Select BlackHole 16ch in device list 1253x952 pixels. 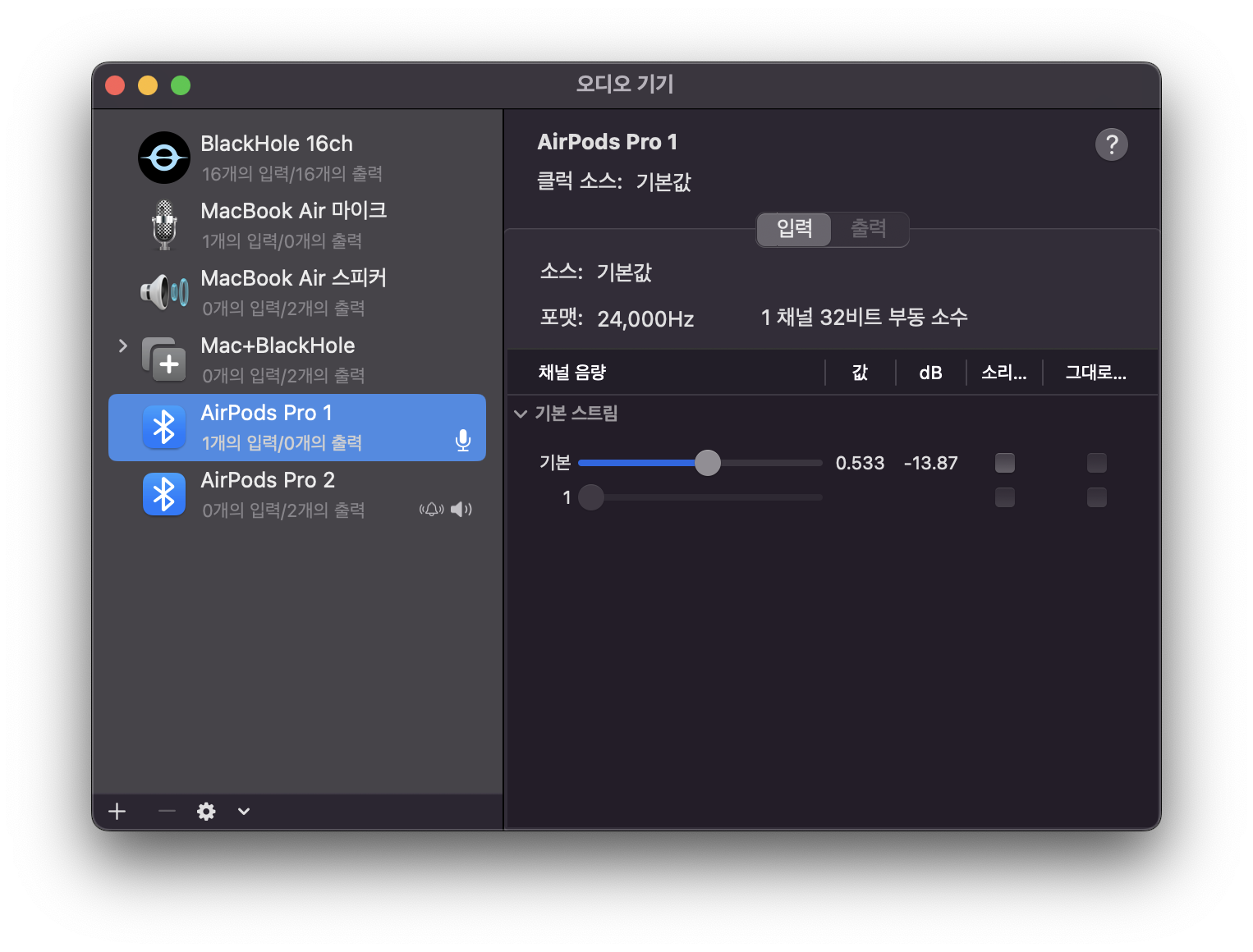[x=297, y=158]
